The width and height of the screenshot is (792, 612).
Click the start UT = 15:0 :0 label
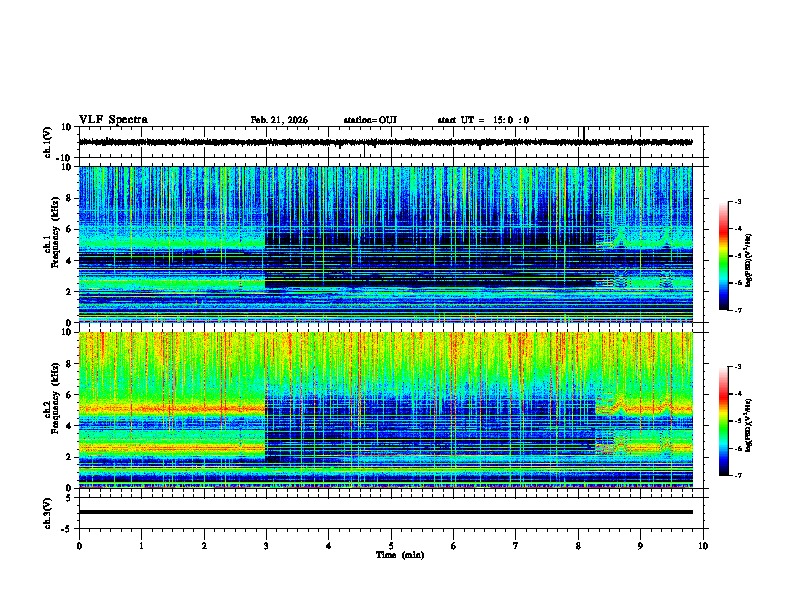coord(483,120)
